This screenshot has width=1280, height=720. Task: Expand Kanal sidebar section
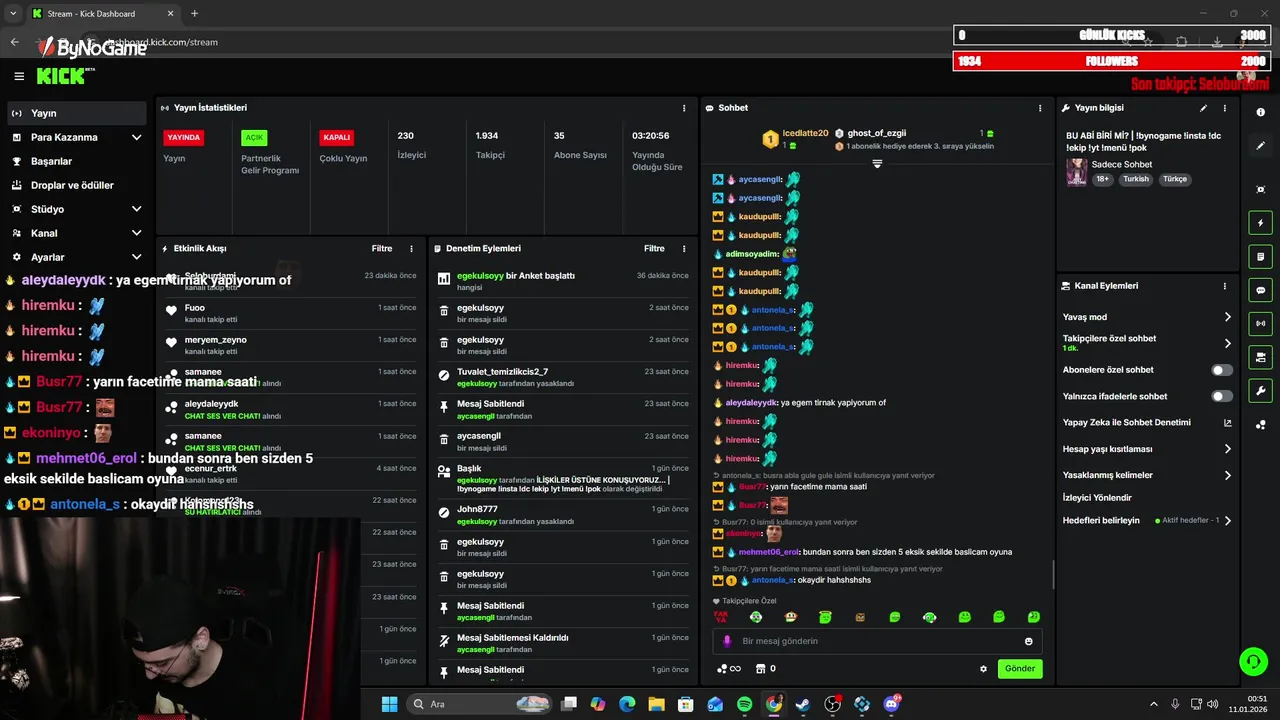click(x=137, y=233)
